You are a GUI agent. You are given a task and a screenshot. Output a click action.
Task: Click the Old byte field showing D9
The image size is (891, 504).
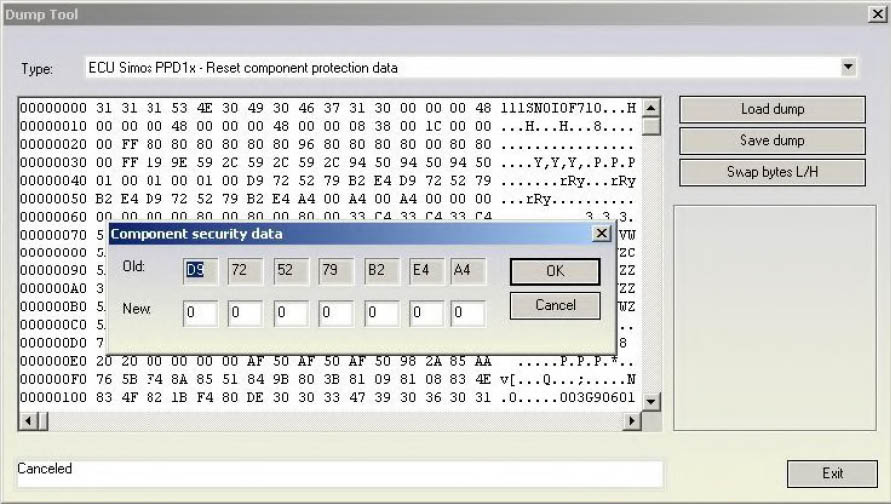[x=200, y=271]
